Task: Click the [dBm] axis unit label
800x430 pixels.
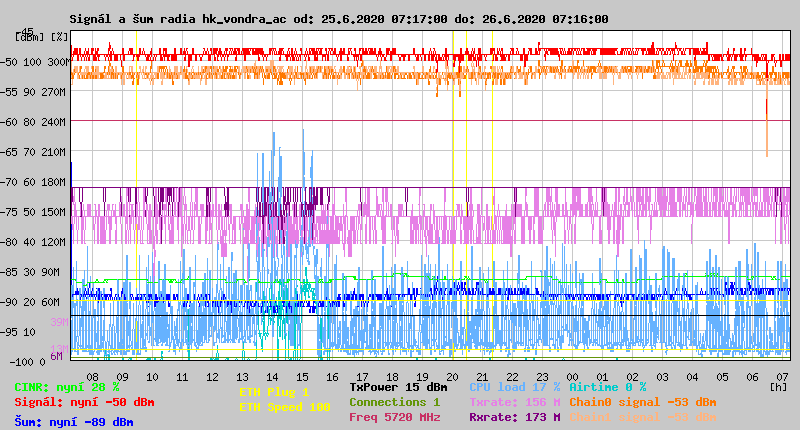Action: click(x=28, y=36)
